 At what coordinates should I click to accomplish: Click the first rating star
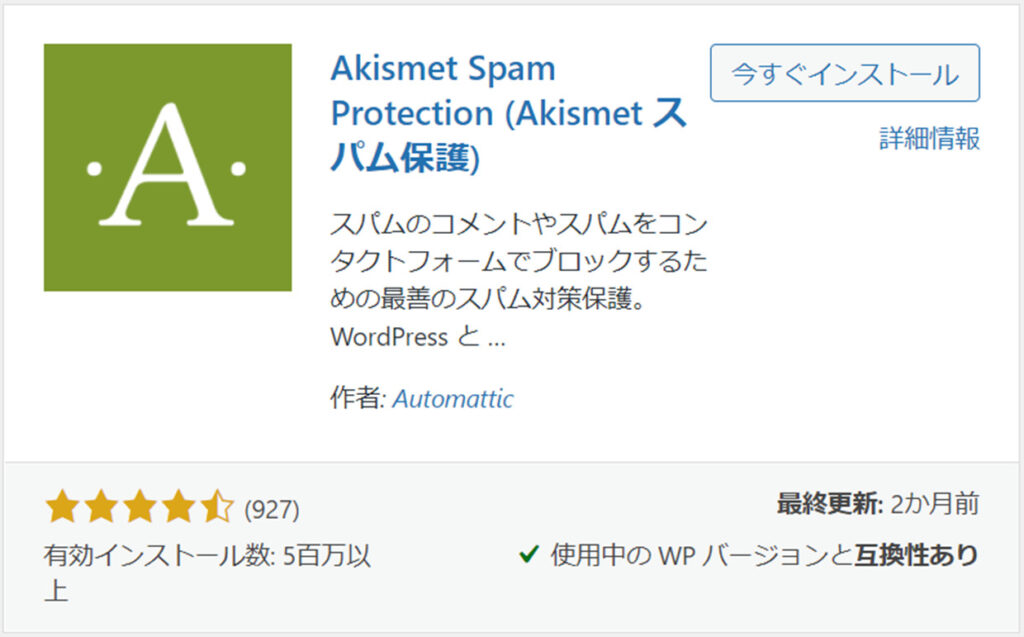point(63,508)
